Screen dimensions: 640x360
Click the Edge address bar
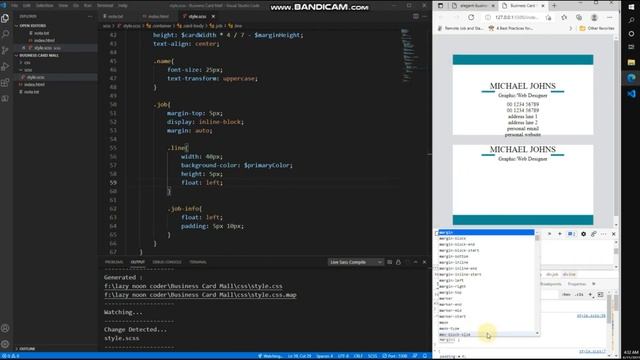[x=517, y=18]
